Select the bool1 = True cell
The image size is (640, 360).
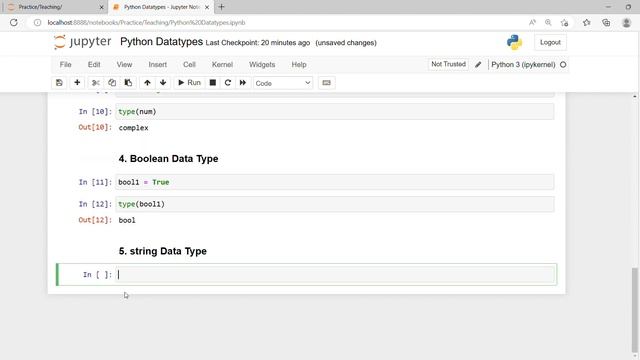coord(335,182)
